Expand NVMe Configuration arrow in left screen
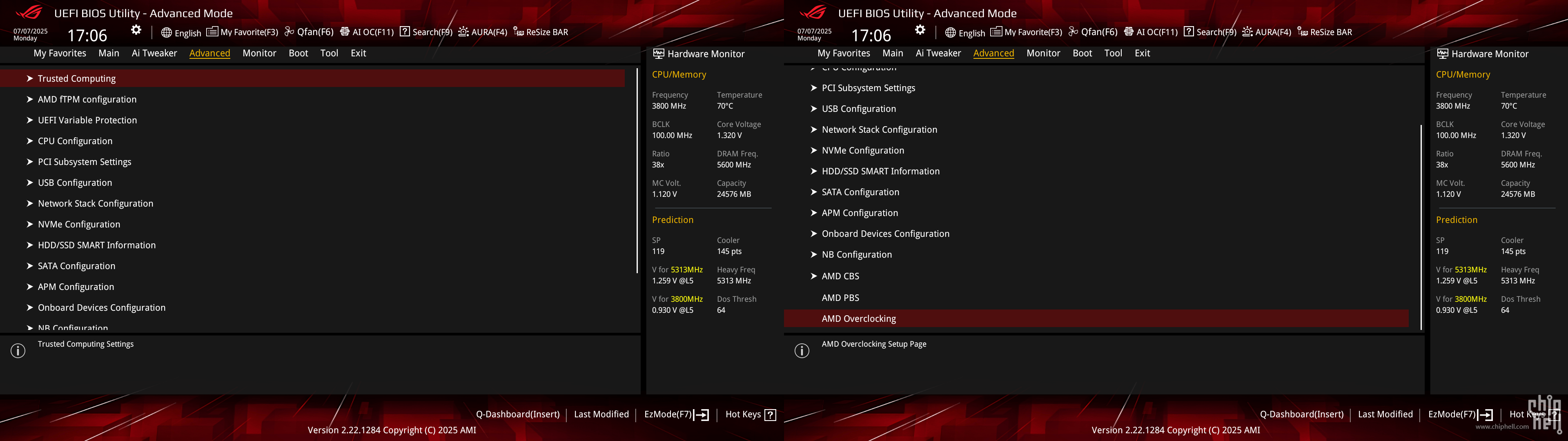1568x441 pixels. pos(30,224)
